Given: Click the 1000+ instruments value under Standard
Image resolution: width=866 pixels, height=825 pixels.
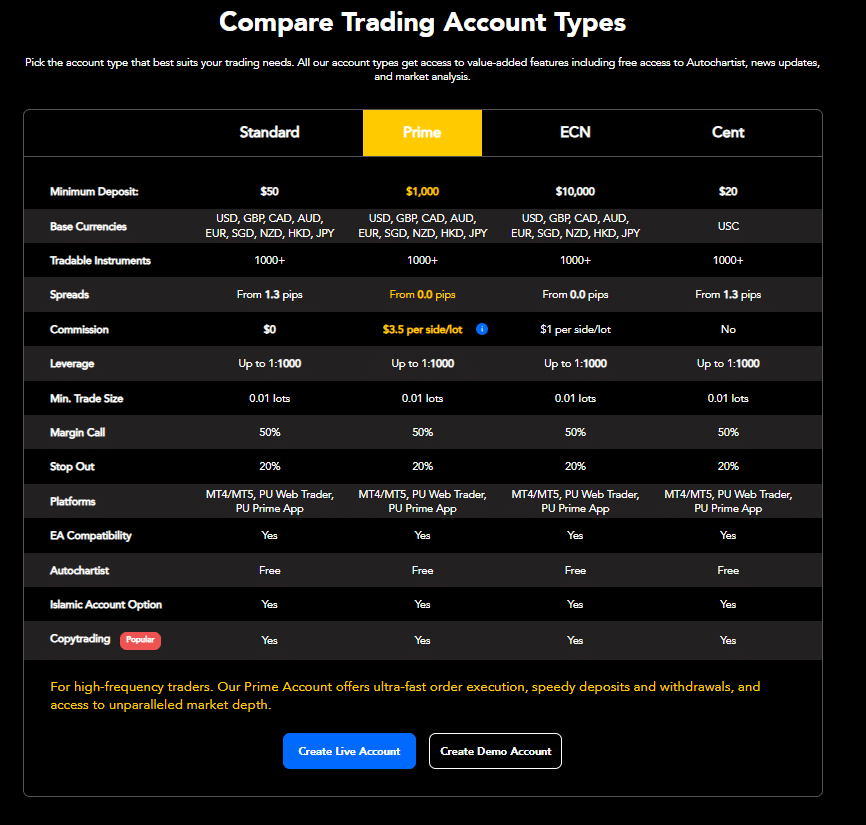Looking at the screenshot, I should tap(270, 260).
